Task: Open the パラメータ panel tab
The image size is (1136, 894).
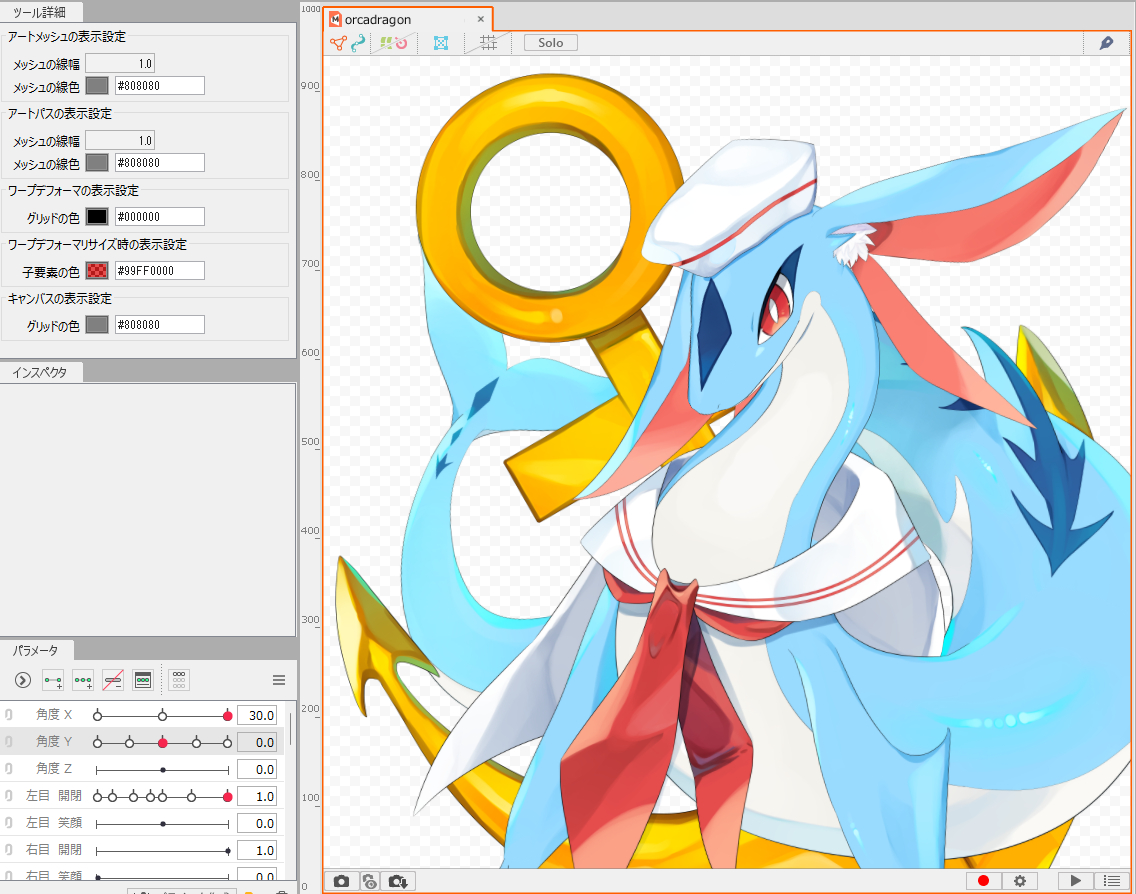Action: tap(36, 651)
